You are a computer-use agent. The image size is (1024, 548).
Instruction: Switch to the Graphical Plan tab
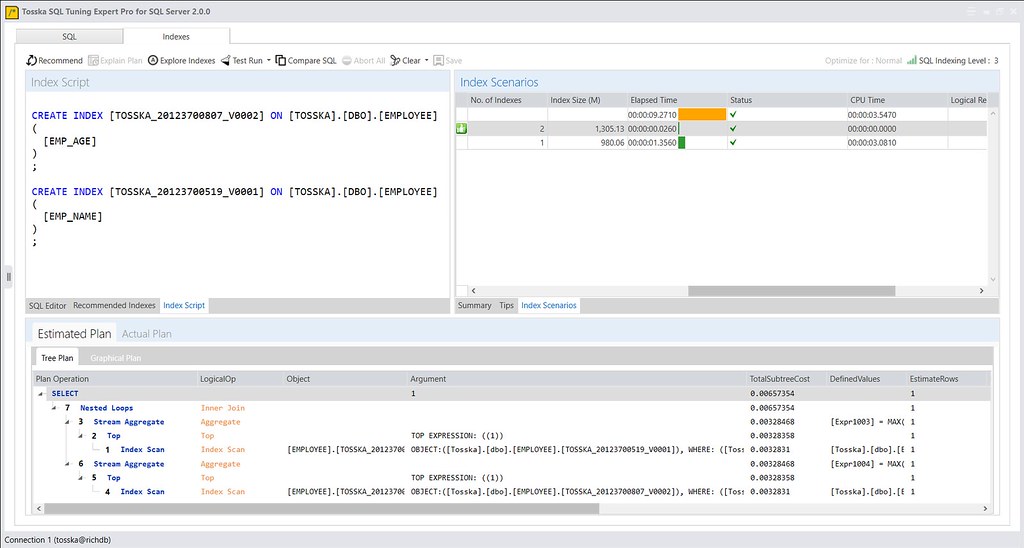[115, 358]
